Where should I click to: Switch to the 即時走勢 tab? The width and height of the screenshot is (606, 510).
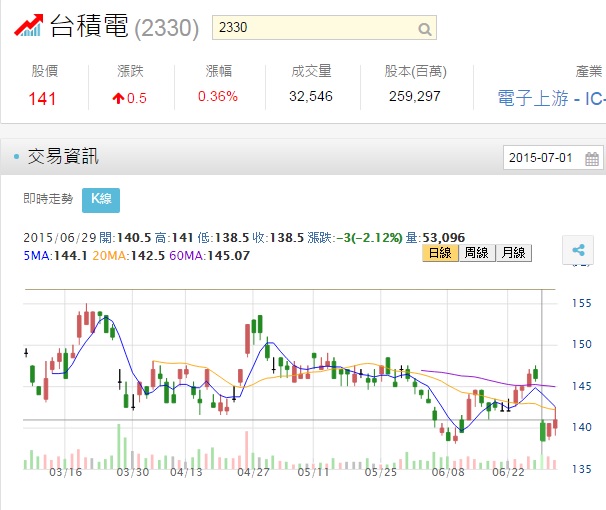[48, 199]
